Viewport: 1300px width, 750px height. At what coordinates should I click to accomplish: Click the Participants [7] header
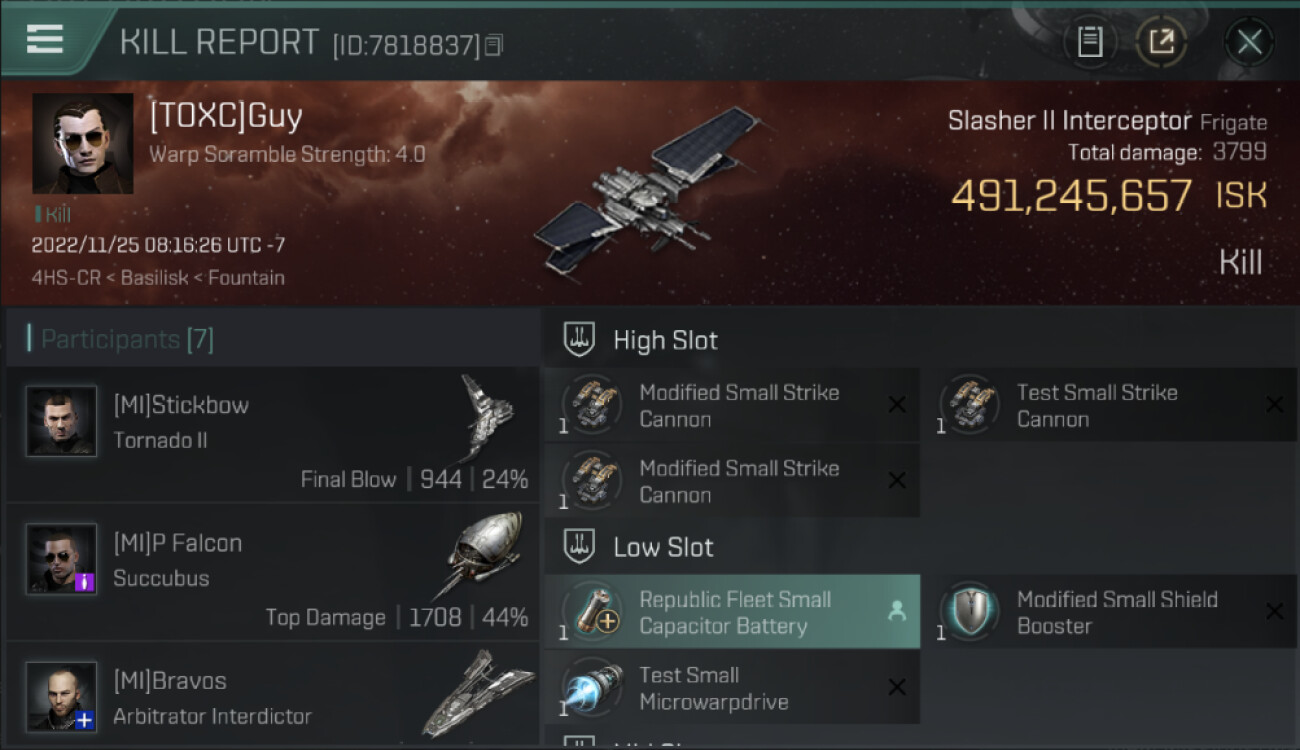pyautogui.click(x=127, y=339)
